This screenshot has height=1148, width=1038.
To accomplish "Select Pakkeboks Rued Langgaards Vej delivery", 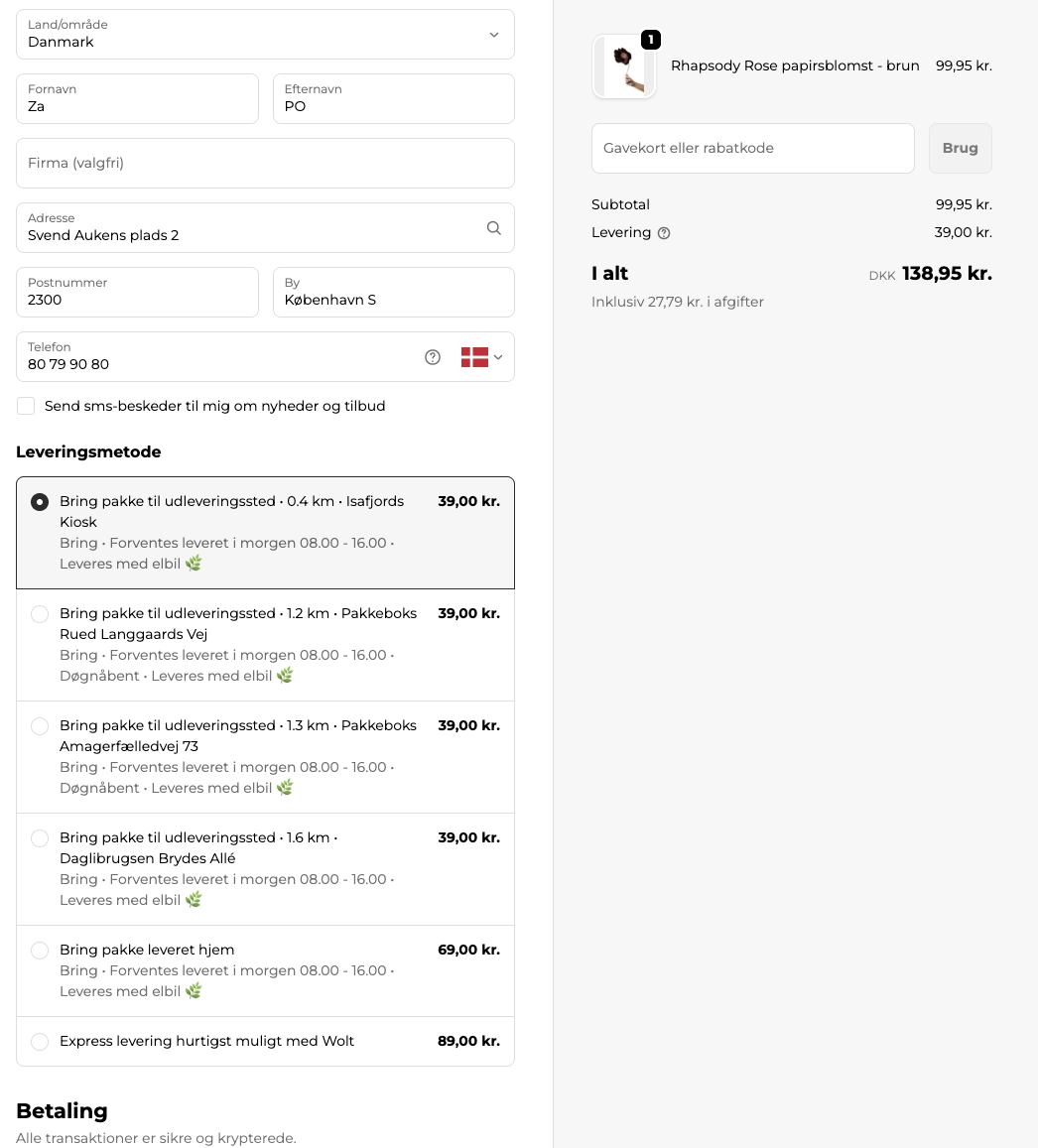I will click(265, 645).
